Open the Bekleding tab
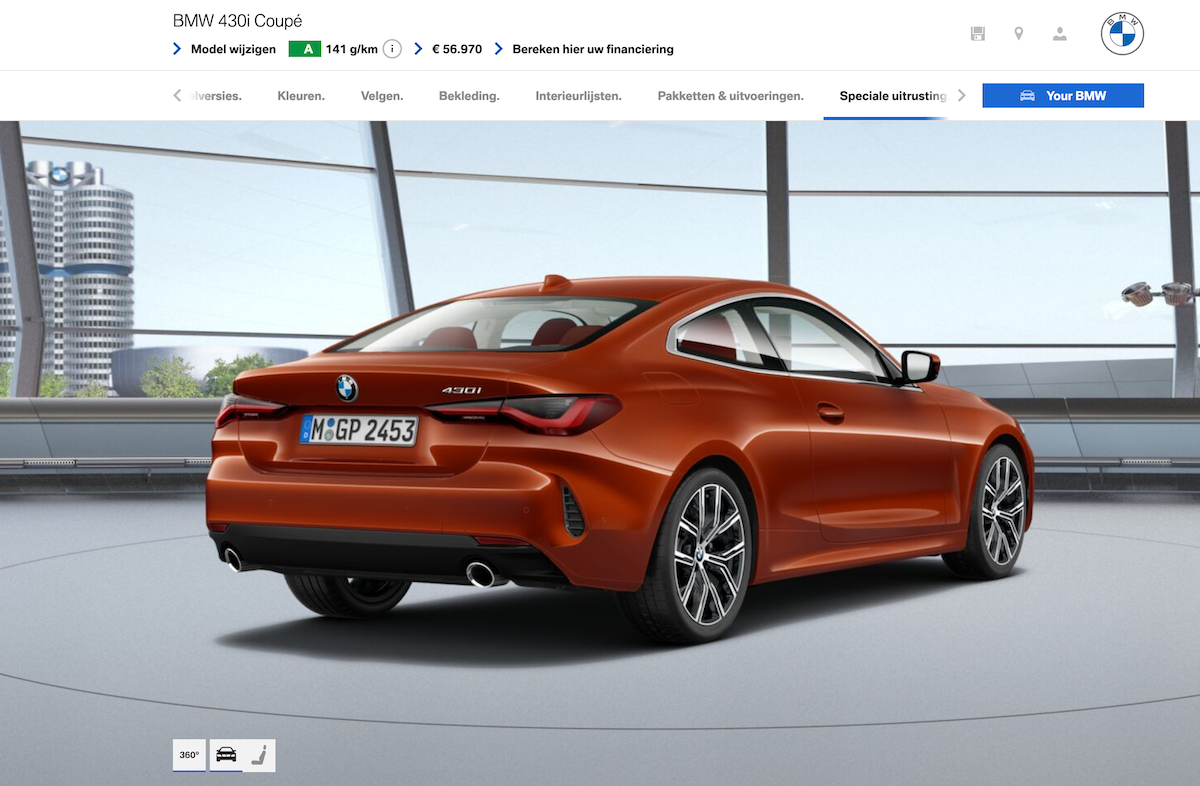The width and height of the screenshot is (1200, 786). click(469, 96)
